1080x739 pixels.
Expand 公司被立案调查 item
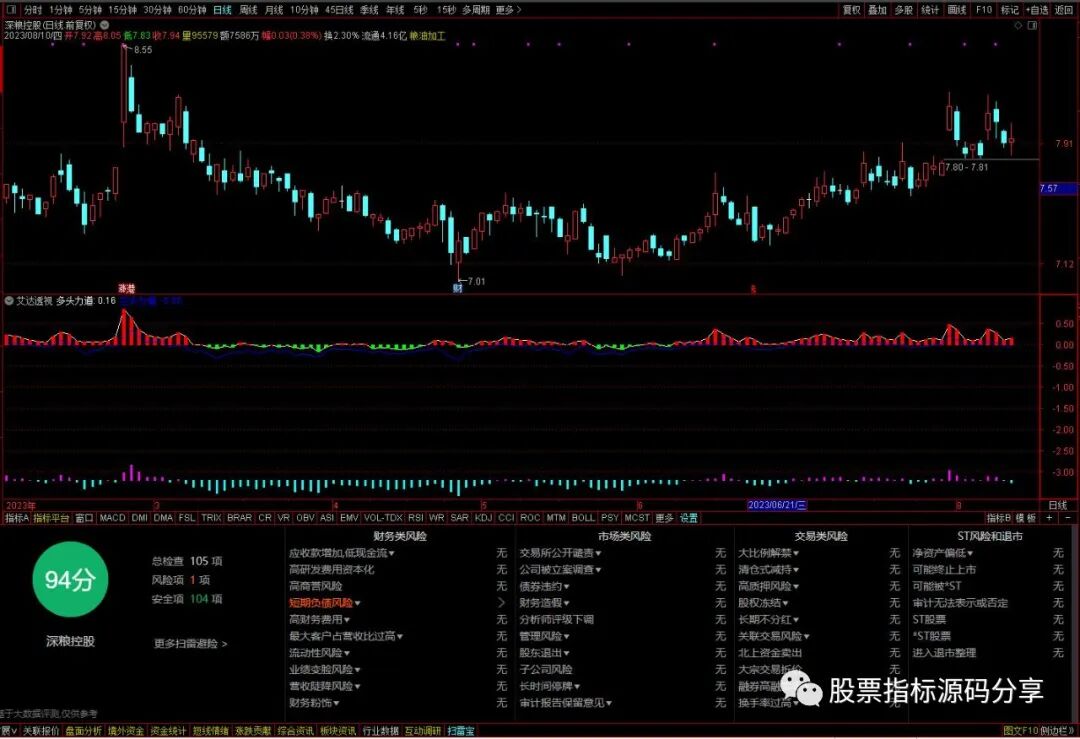pos(560,570)
